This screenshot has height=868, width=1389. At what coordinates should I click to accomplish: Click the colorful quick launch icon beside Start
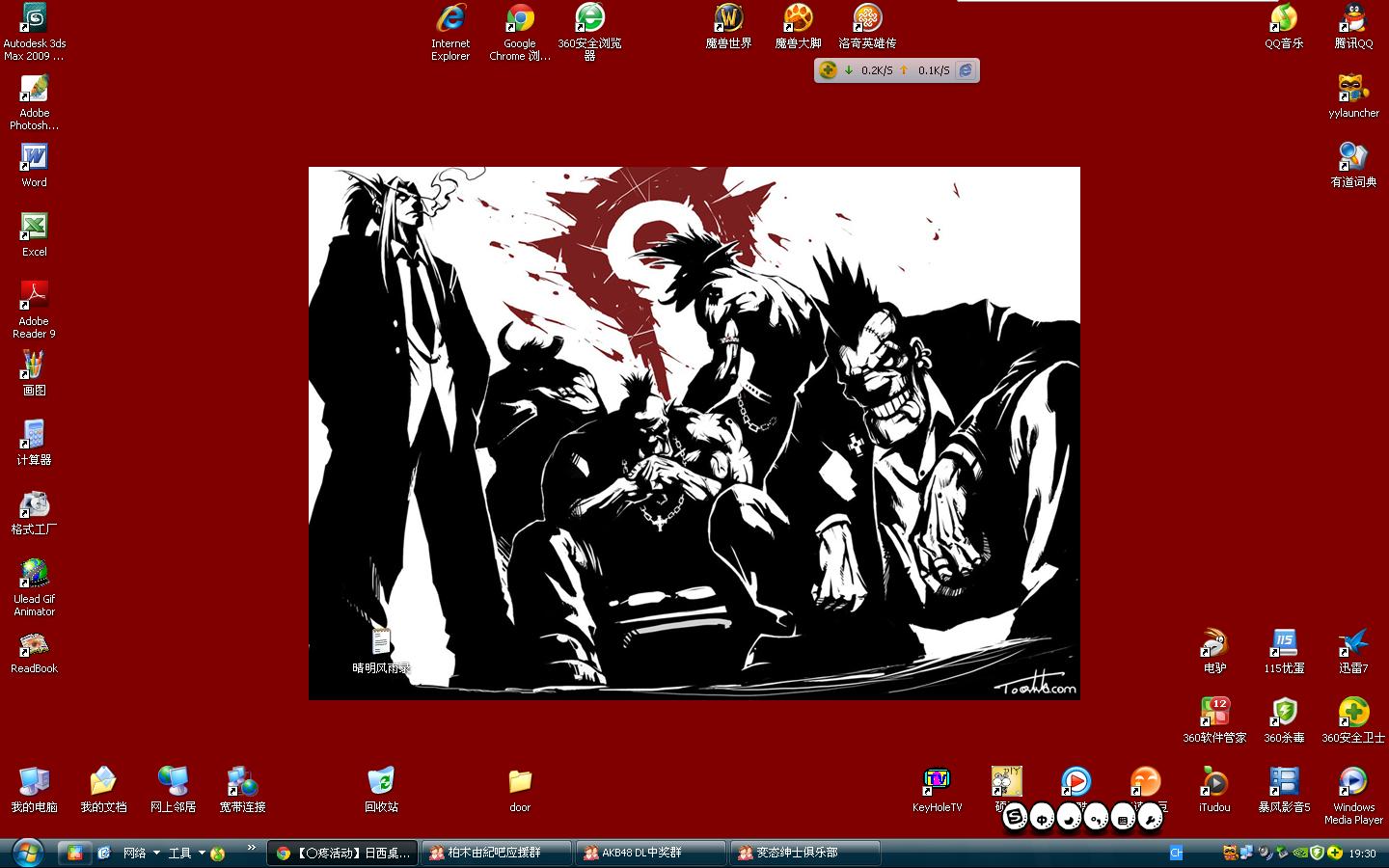click(75, 853)
